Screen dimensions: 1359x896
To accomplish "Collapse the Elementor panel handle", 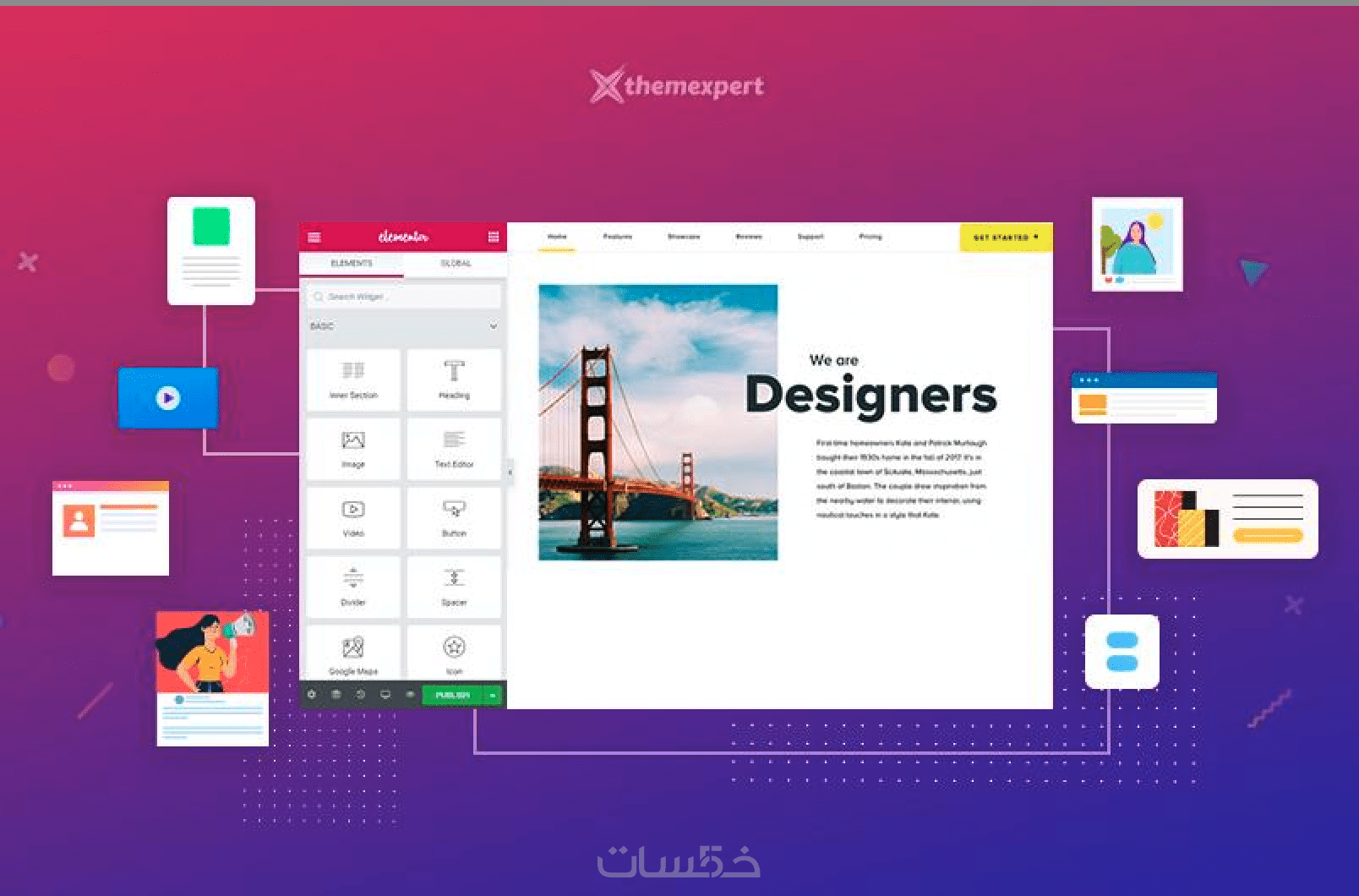I will coord(510,472).
